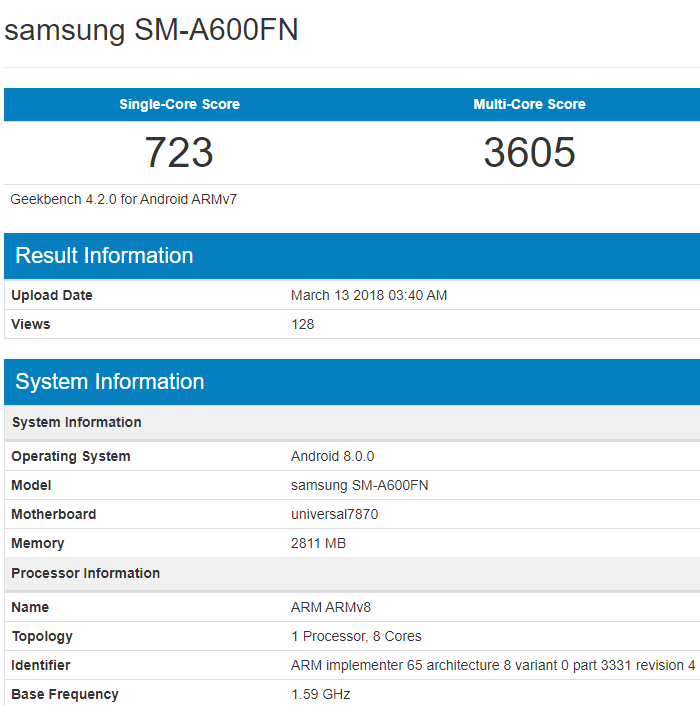This screenshot has height=706, width=700.
Task: Click the Model value 'samsung SM-A600FN'
Action: point(359,485)
